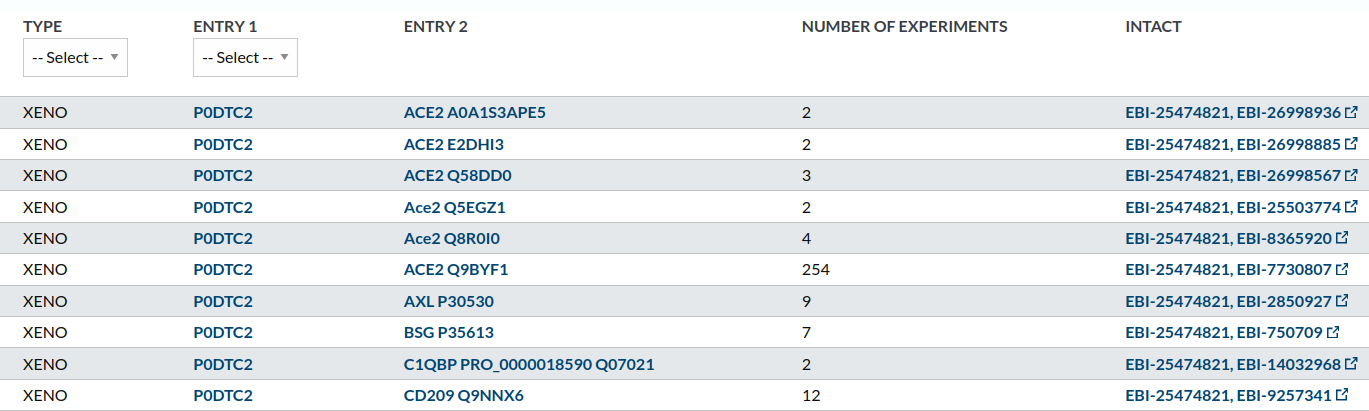Open the TYPE filter dropdown
The image size is (1369, 411).
coord(75,58)
